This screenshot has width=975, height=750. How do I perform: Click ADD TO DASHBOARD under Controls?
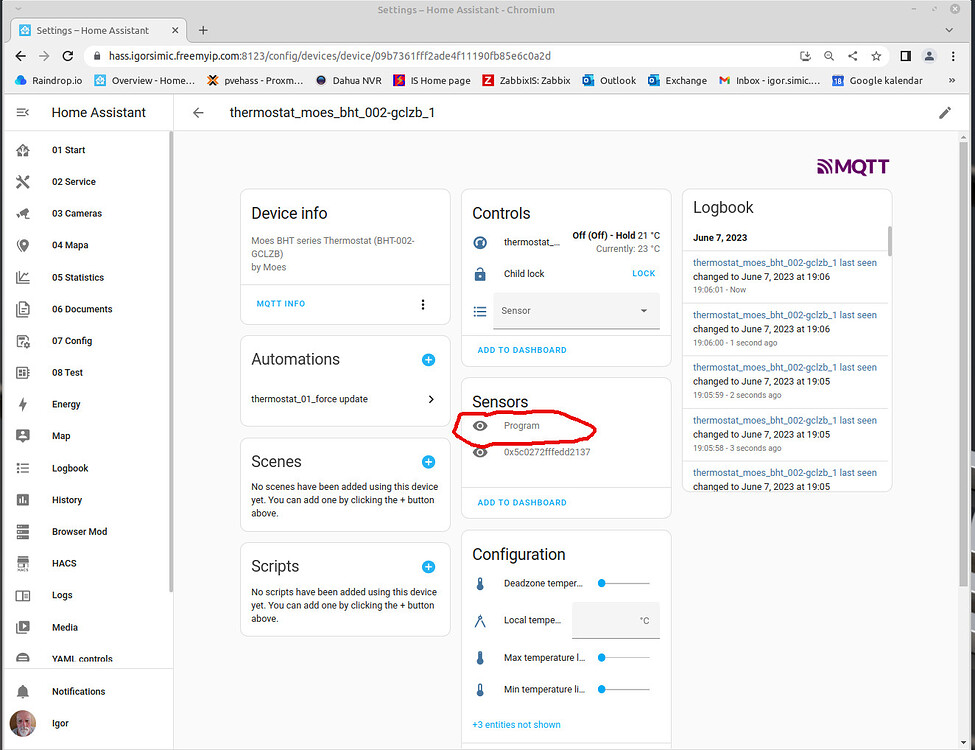522,350
